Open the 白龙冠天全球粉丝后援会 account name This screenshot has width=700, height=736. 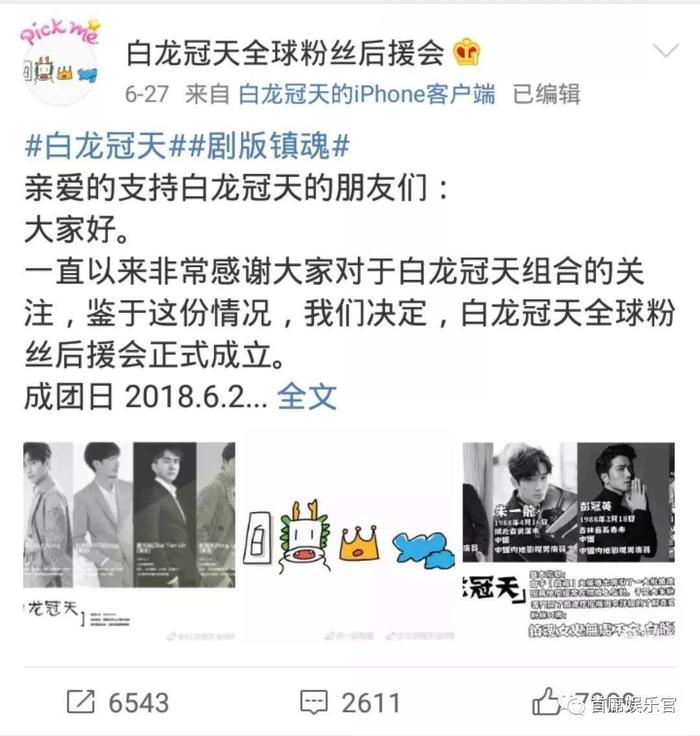coord(285,53)
